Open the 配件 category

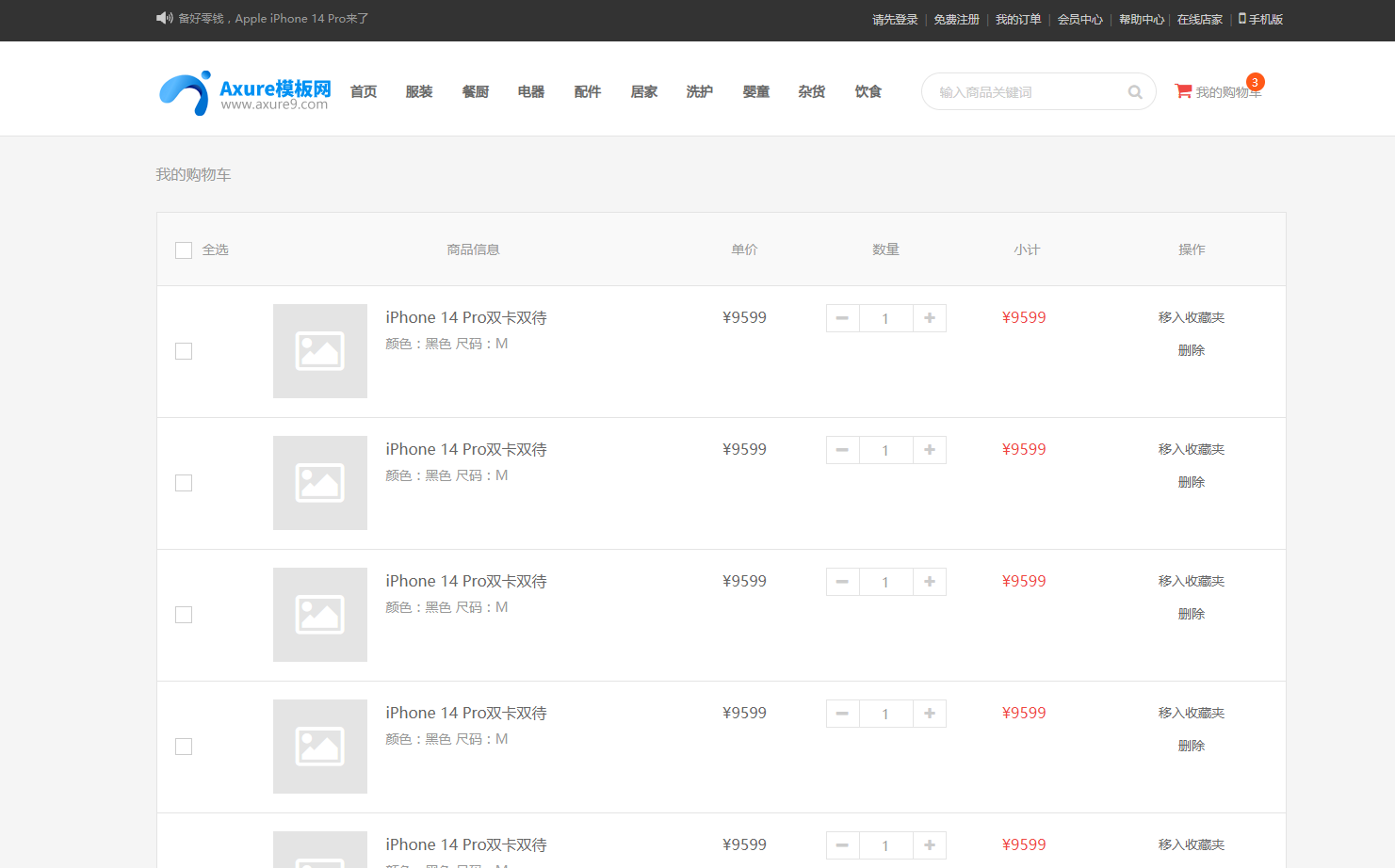click(x=588, y=91)
